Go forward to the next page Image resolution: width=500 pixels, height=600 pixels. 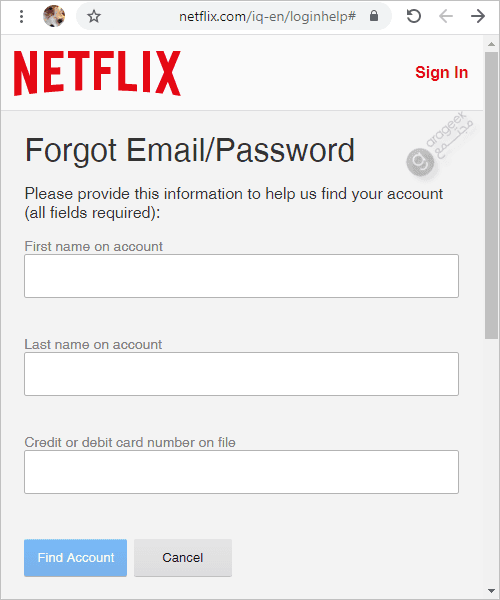click(x=478, y=16)
